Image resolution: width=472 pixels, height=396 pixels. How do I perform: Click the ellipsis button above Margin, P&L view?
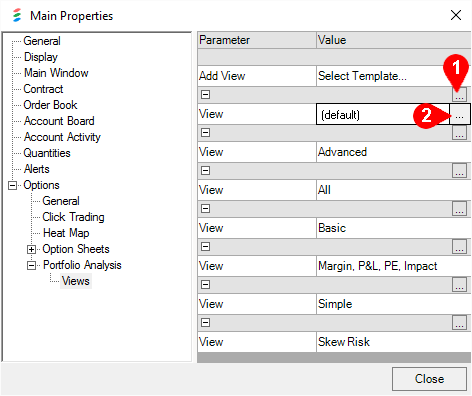[459, 247]
